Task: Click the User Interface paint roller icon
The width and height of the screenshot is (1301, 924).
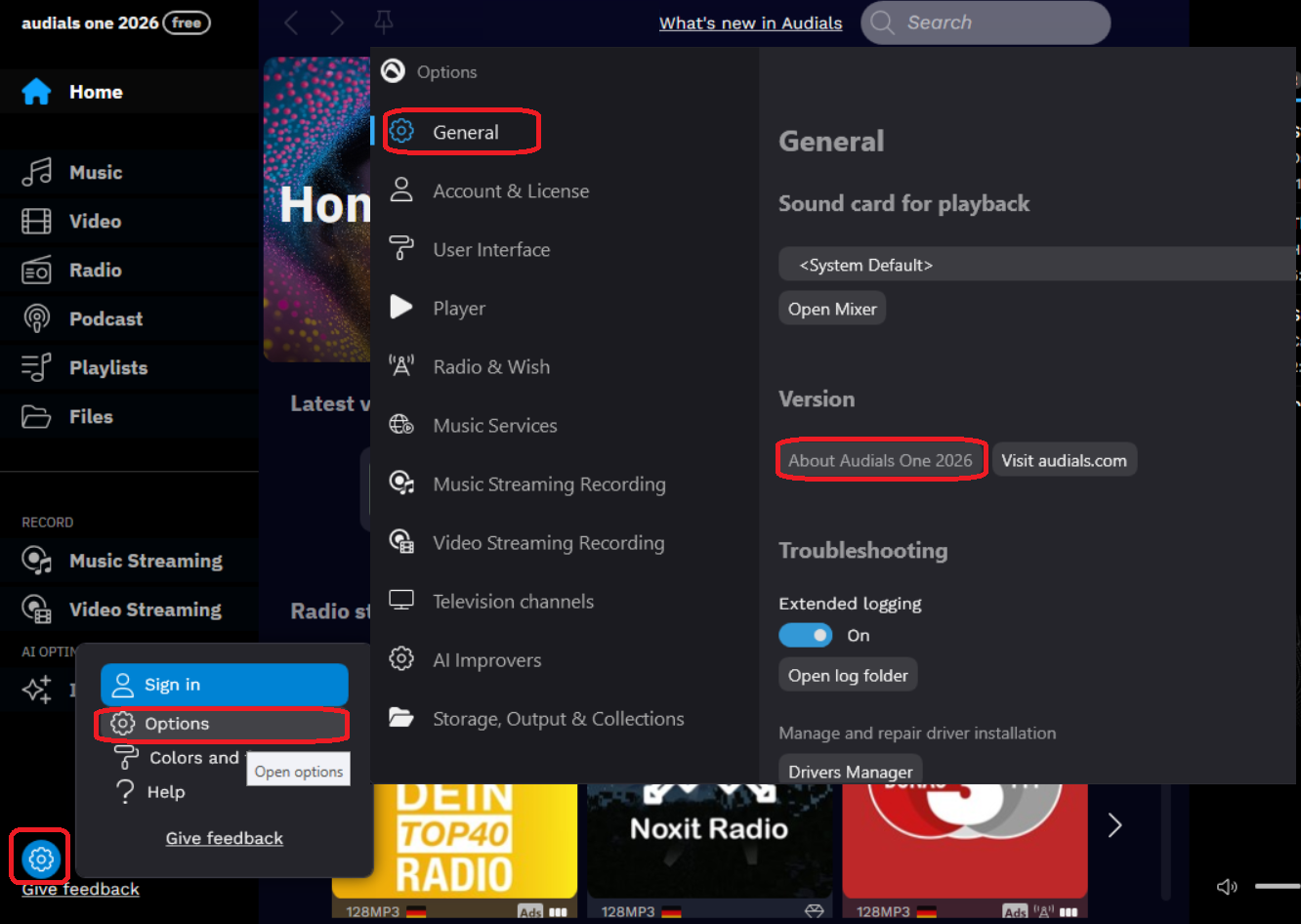Action: pyautogui.click(x=401, y=249)
